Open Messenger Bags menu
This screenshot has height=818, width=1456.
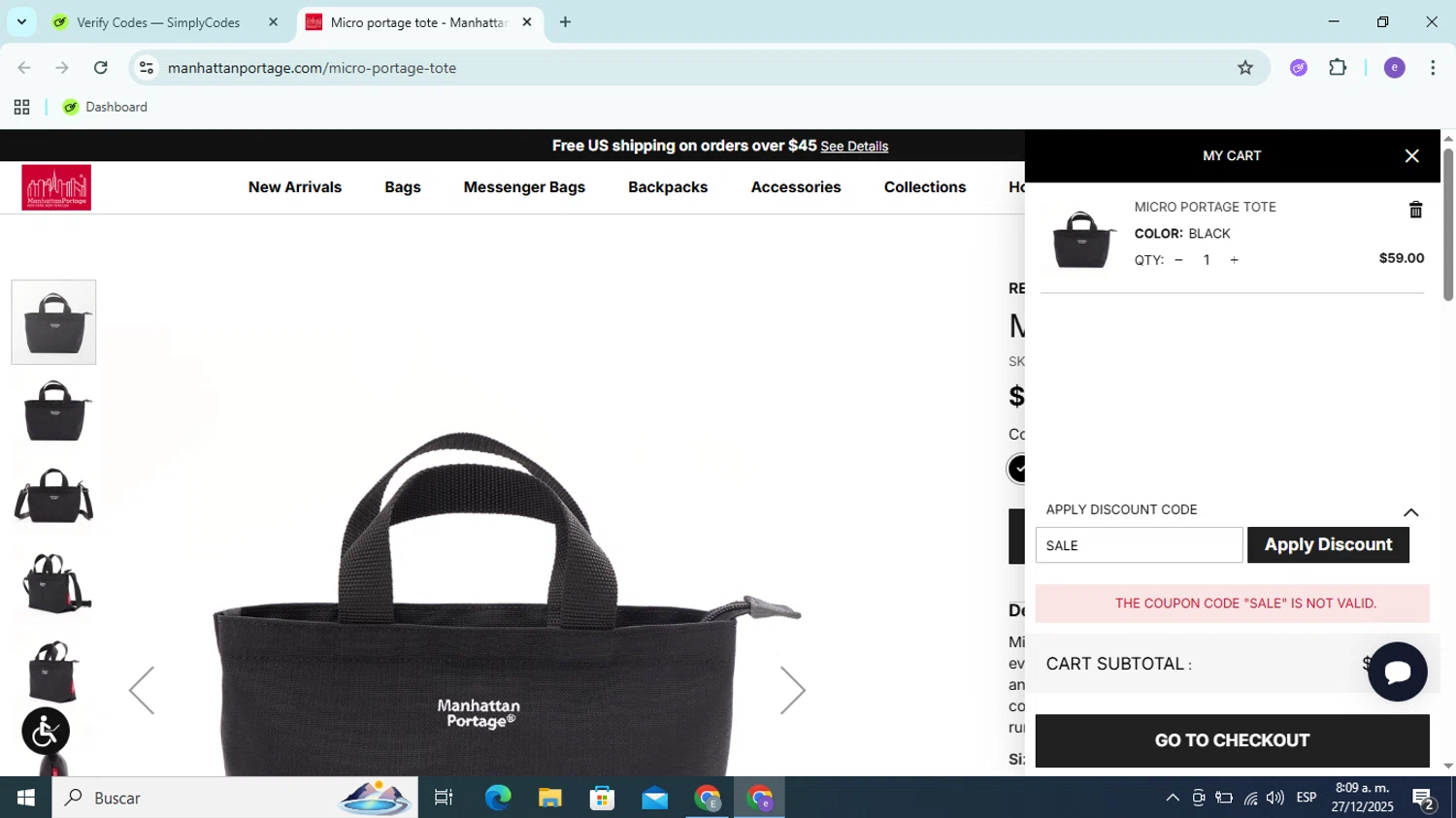524,187
